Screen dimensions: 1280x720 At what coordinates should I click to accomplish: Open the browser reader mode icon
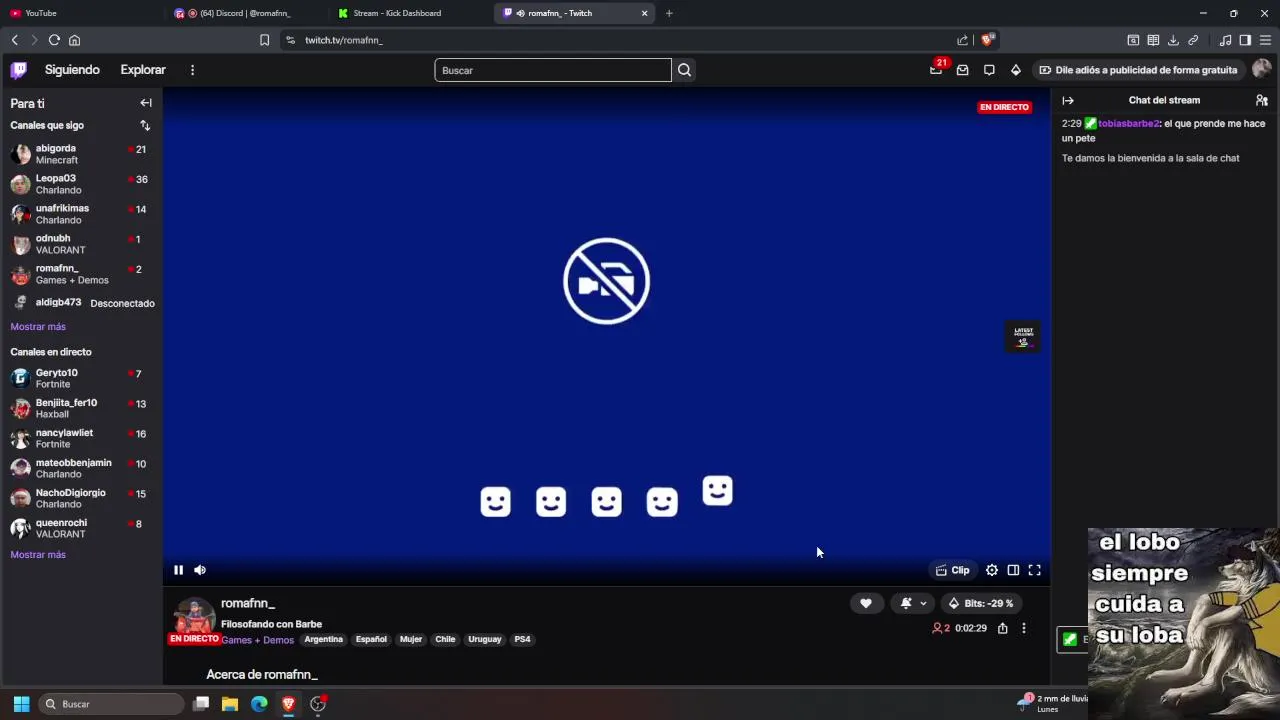(x=1153, y=40)
